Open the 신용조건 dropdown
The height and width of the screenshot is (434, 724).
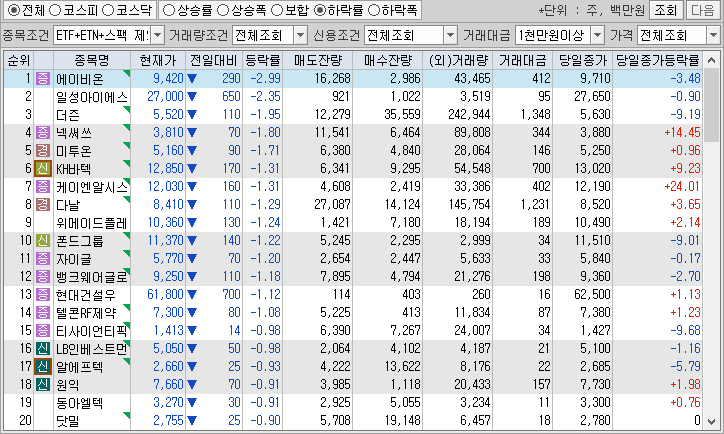[450, 35]
